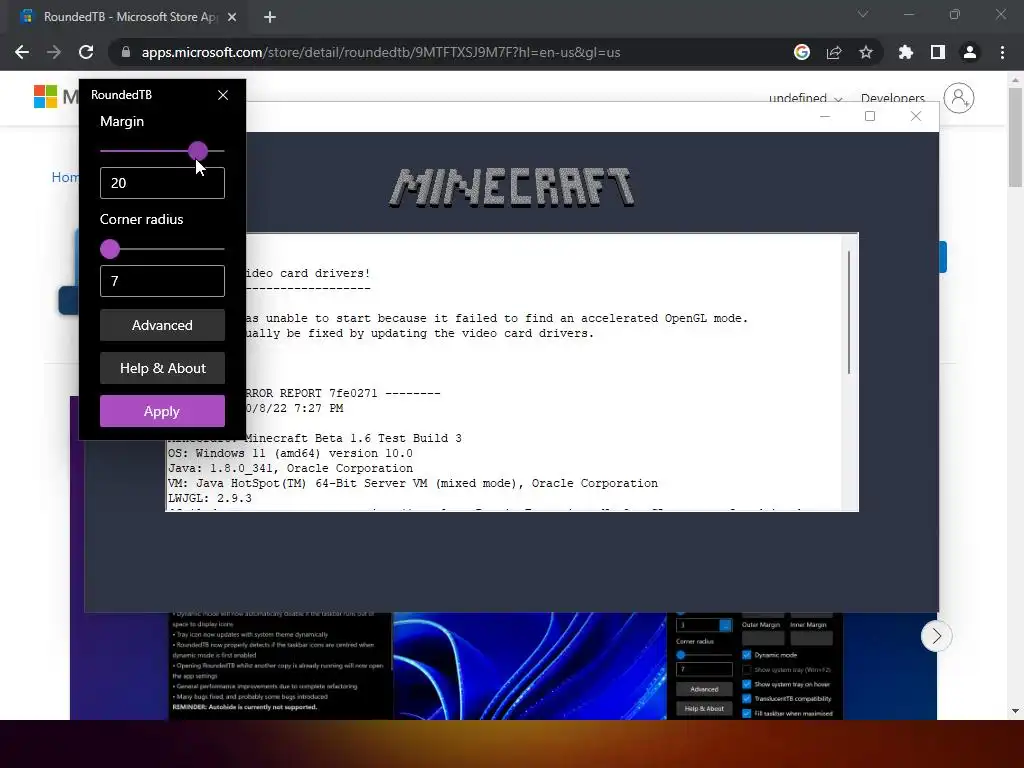Image resolution: width=1024 pixels, height=768 pixels.
Task: Click the Corner radius field showing 7
Action: pyautogui.click(x=162, y=281)
